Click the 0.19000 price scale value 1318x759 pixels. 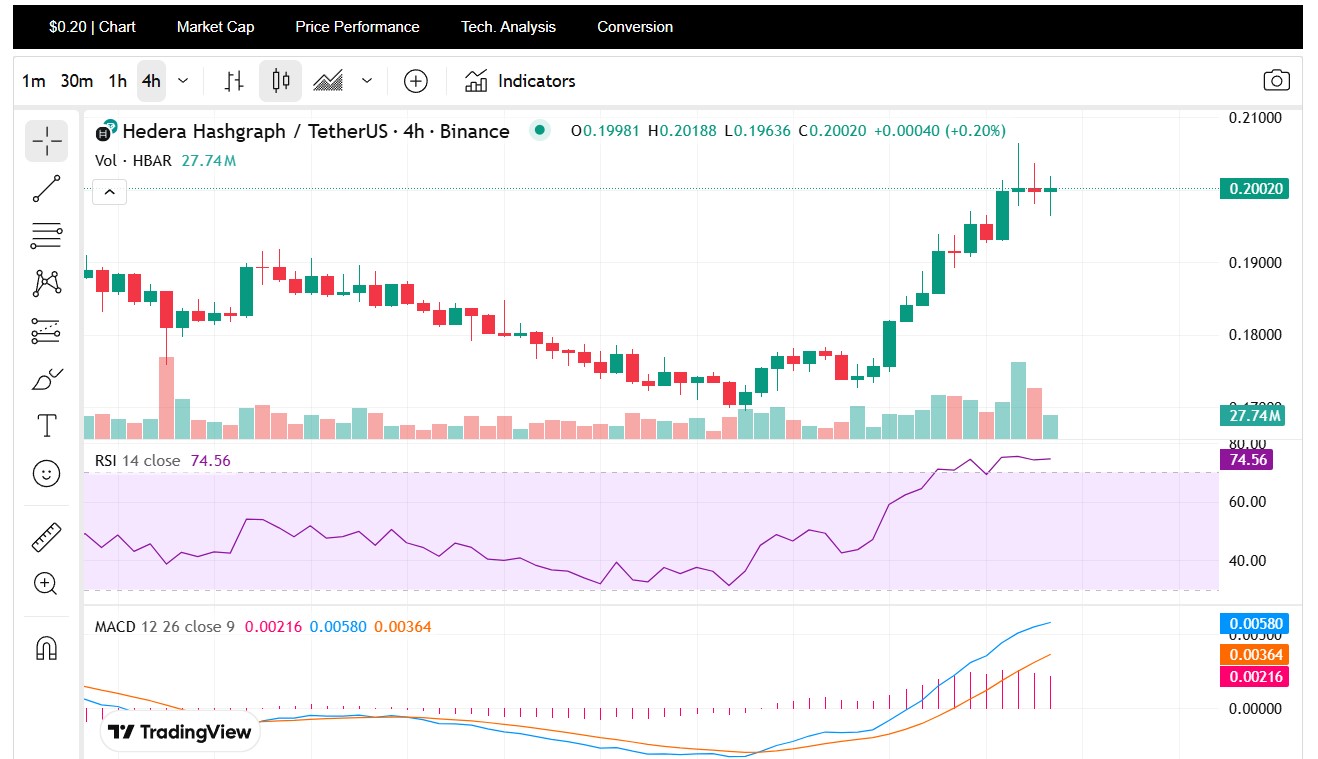1254,263
